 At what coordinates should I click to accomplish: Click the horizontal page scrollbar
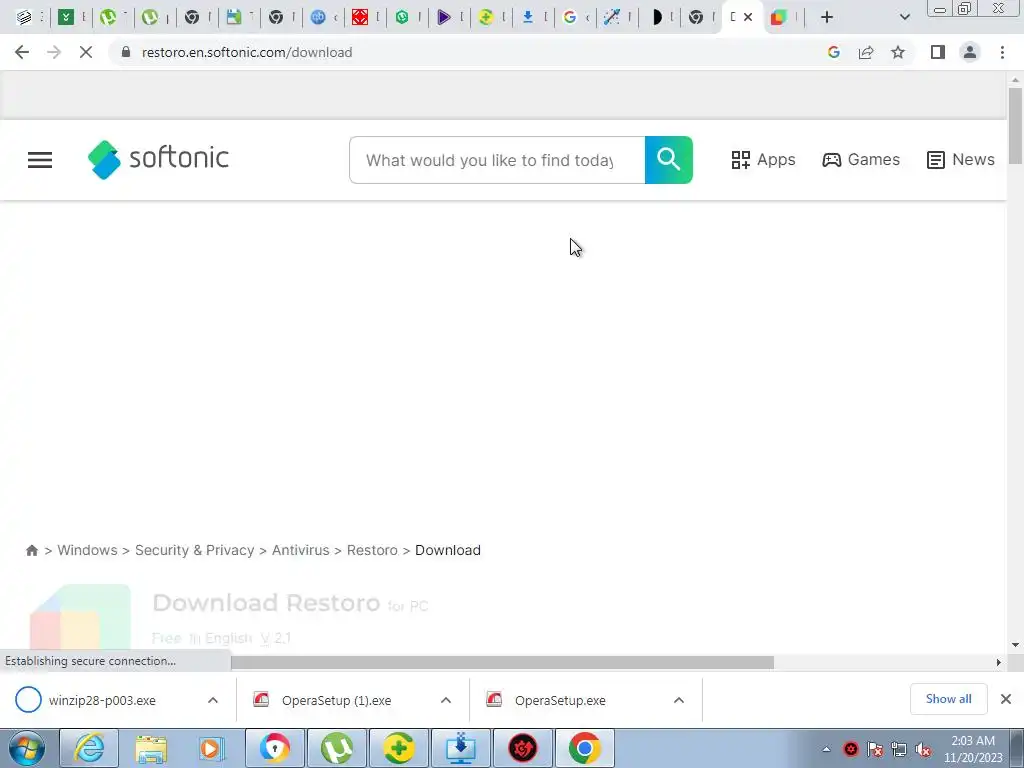coord(502,663)
